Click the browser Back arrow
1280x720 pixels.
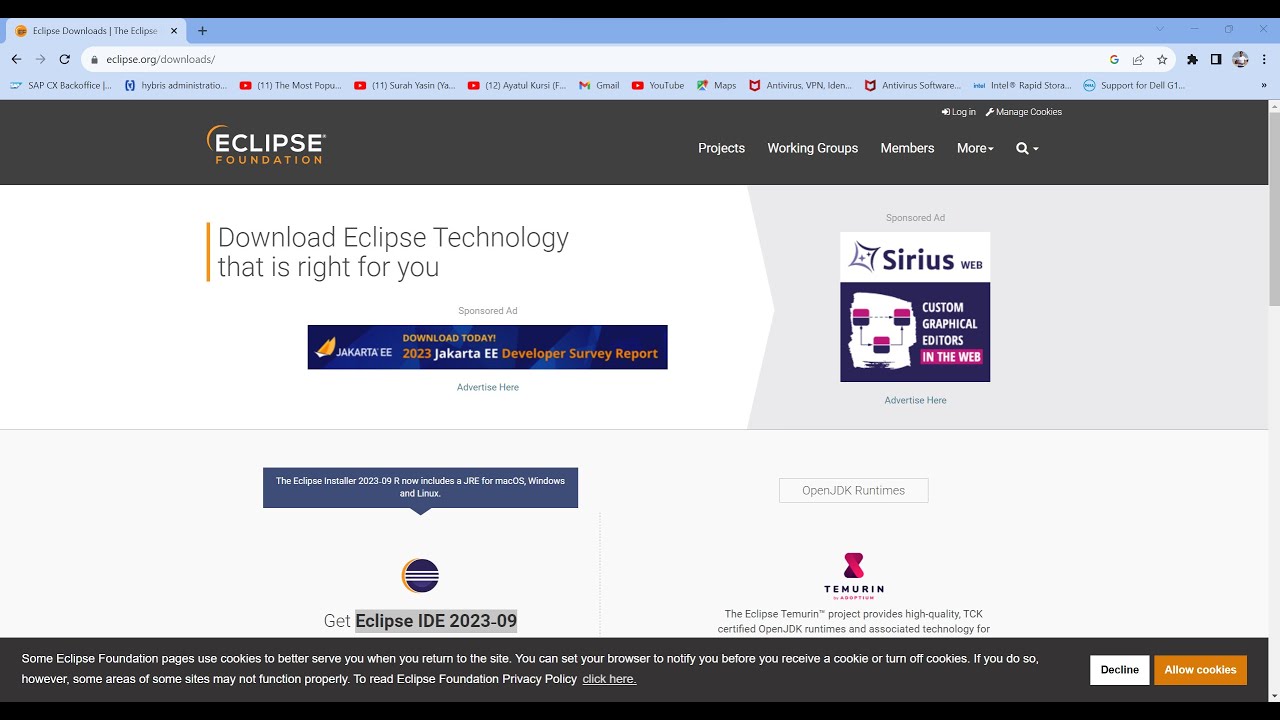pos(16,59)
